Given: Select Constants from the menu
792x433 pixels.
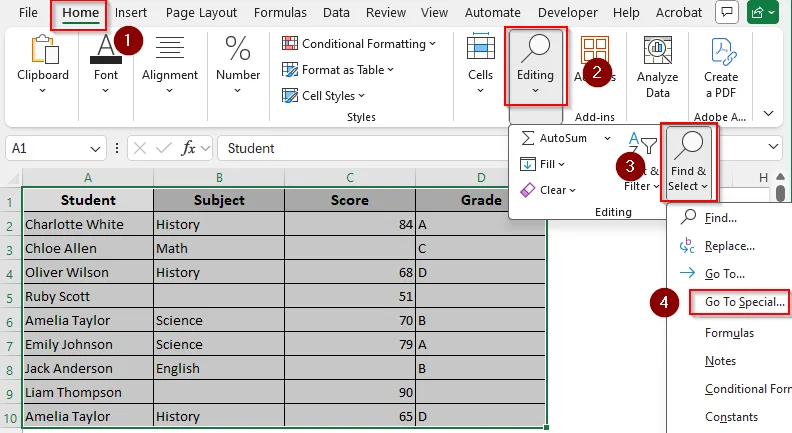Looking at the screenshot, I should (x=729, y=417).
